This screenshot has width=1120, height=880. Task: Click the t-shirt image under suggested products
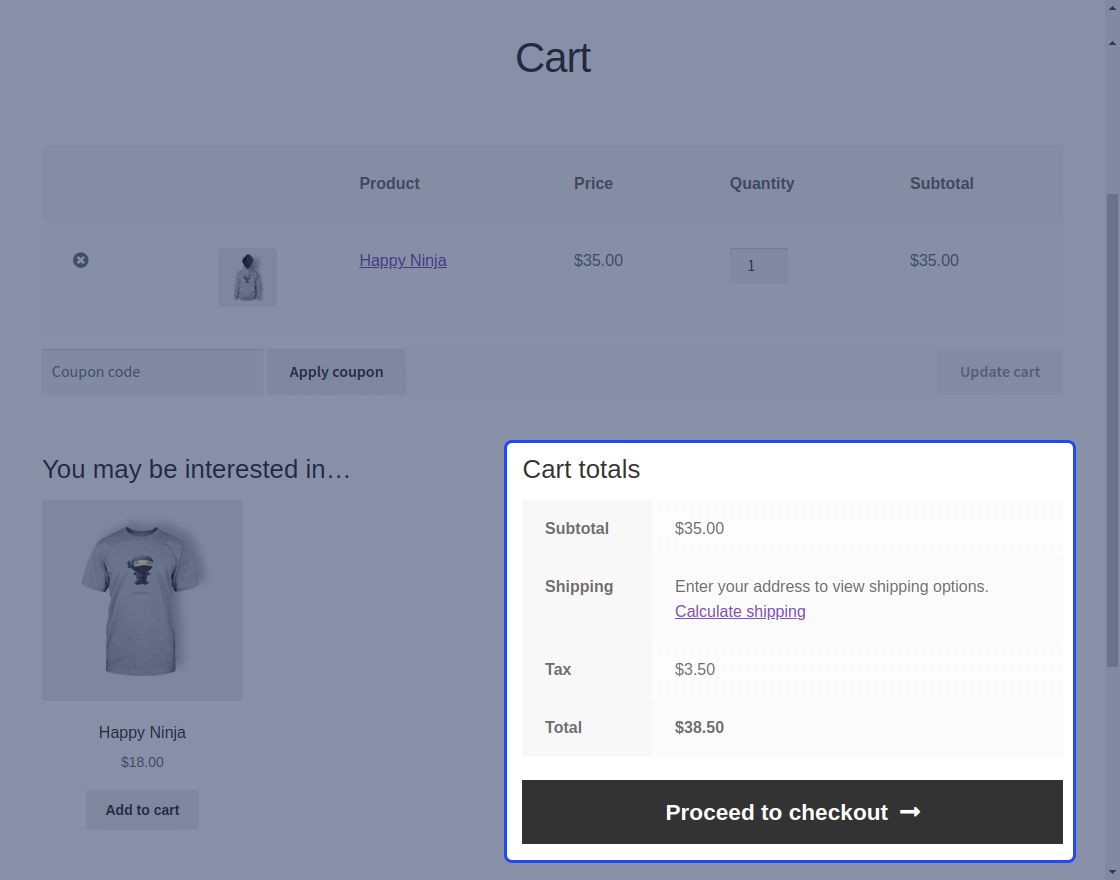(x=142, y=600)
